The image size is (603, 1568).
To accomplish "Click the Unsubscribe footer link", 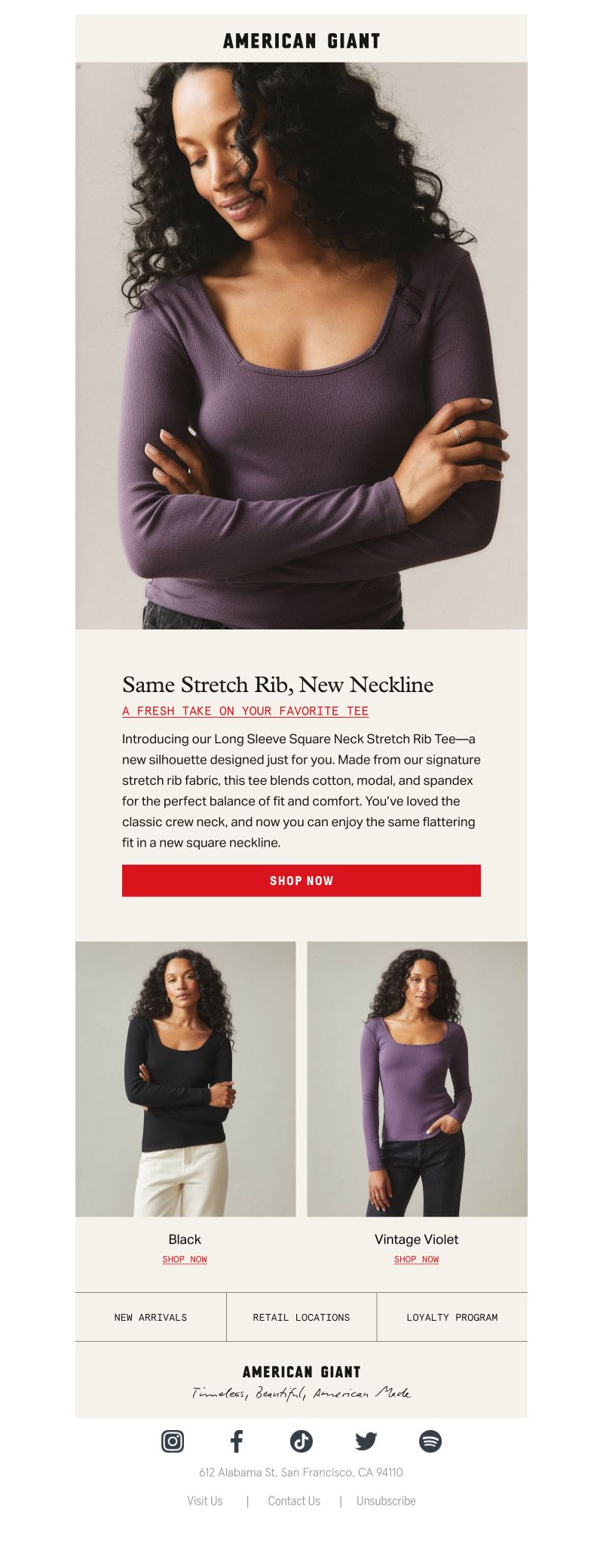I will [x=386, y=1501].
